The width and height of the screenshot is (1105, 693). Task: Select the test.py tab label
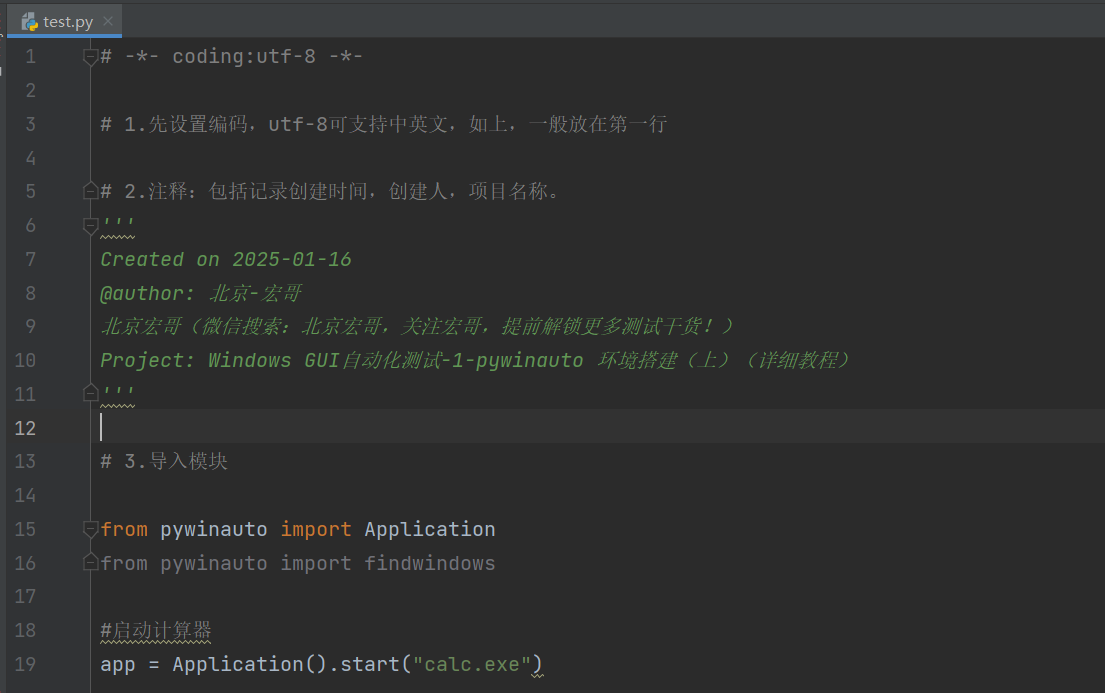[68, 21]
